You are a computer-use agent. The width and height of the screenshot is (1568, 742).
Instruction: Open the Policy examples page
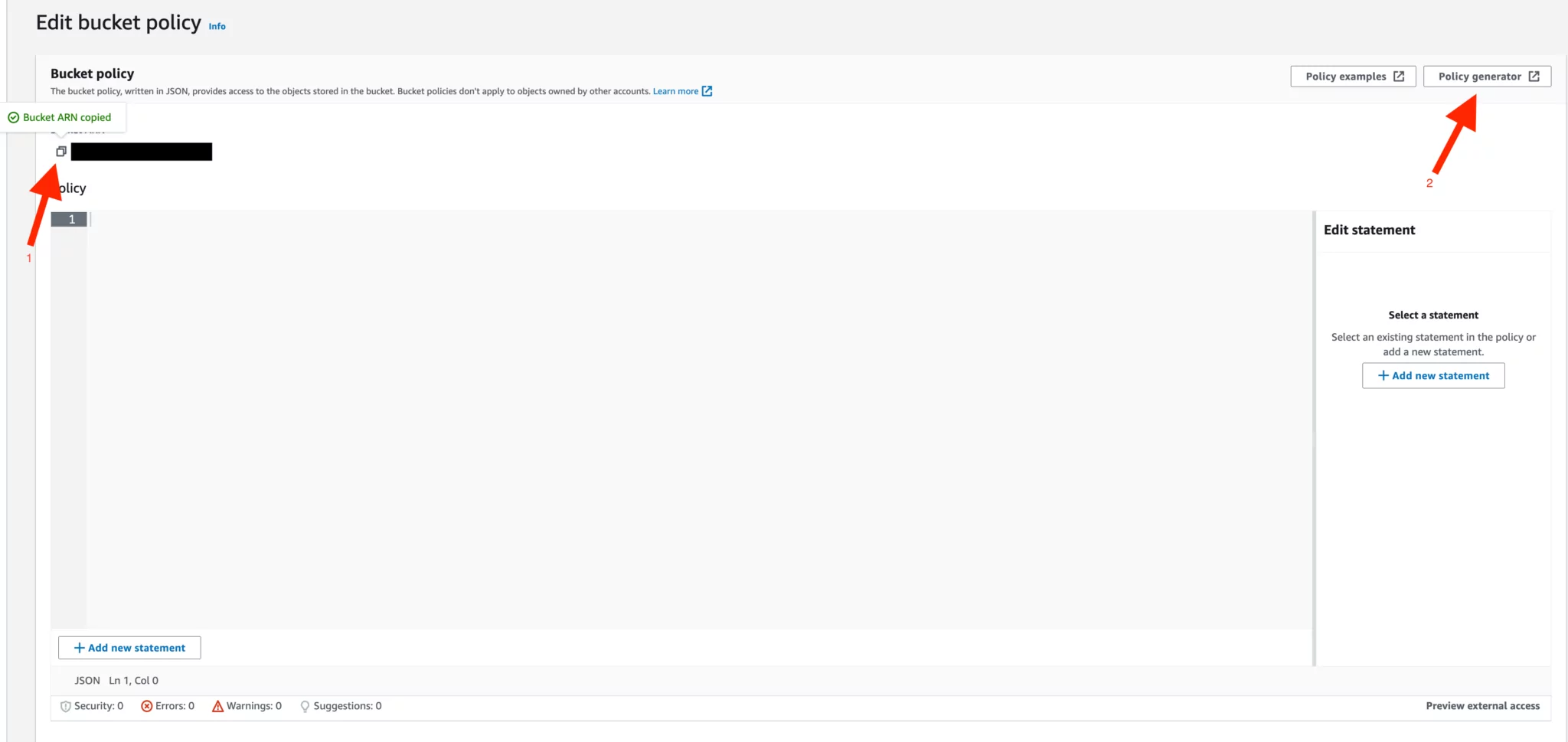tap(1352, 77)
